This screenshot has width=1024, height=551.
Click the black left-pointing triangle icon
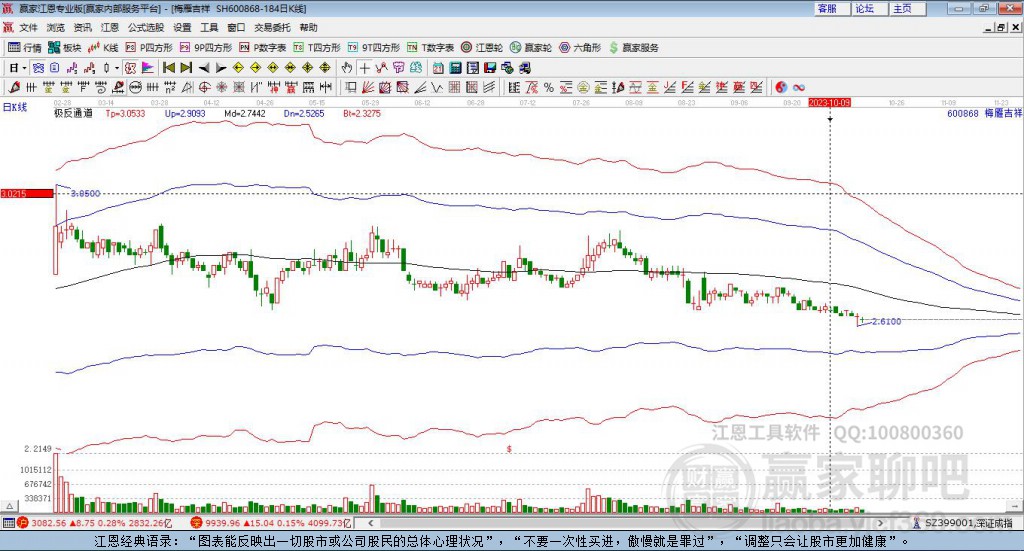pyautogui.click(x=204, y=68)
